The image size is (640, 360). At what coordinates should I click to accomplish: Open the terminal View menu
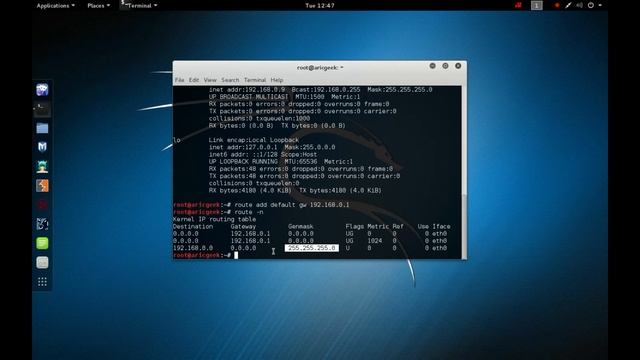[x=210, y=80]
